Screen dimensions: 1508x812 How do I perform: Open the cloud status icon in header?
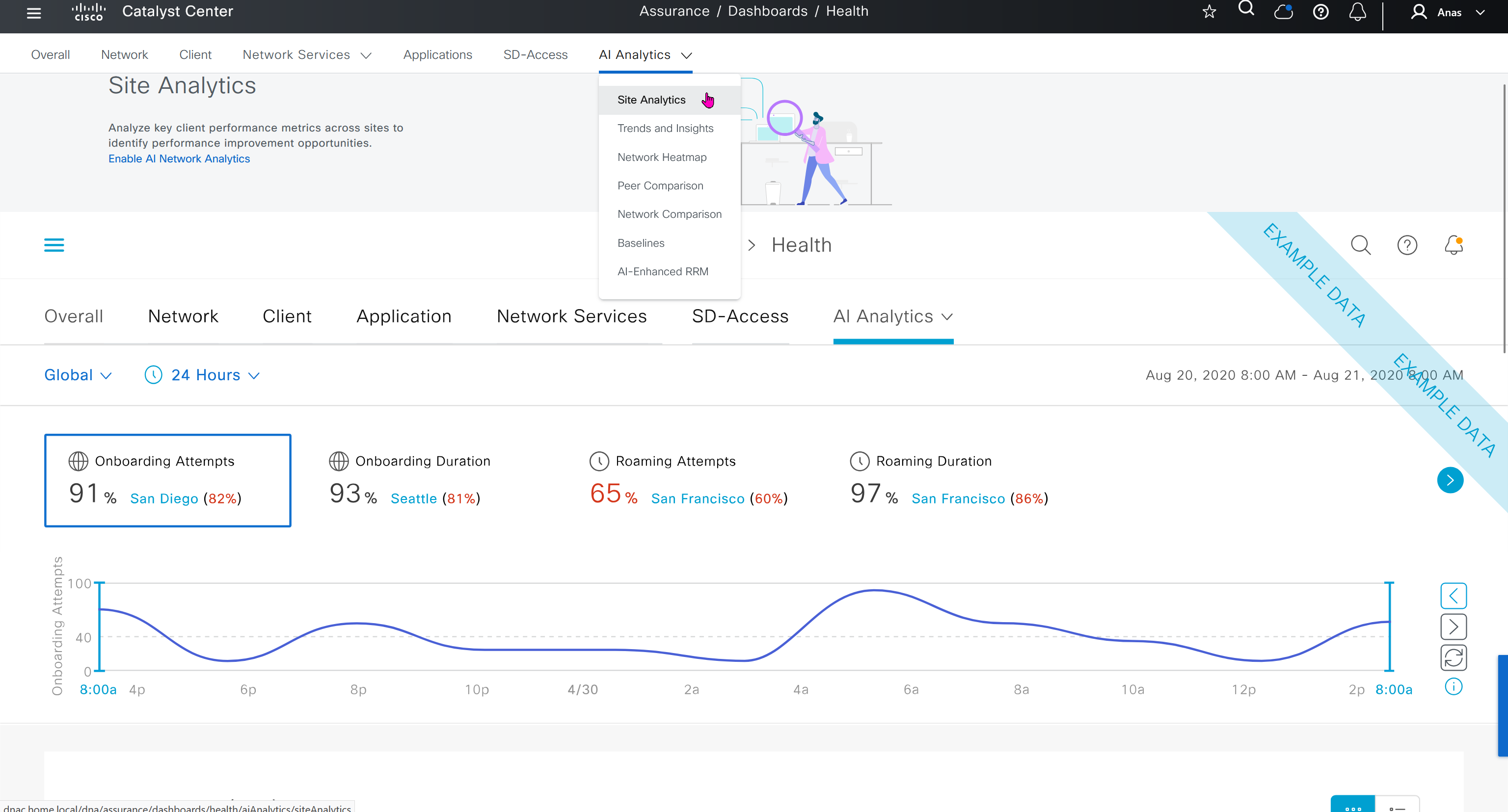tap(1283, 12)
